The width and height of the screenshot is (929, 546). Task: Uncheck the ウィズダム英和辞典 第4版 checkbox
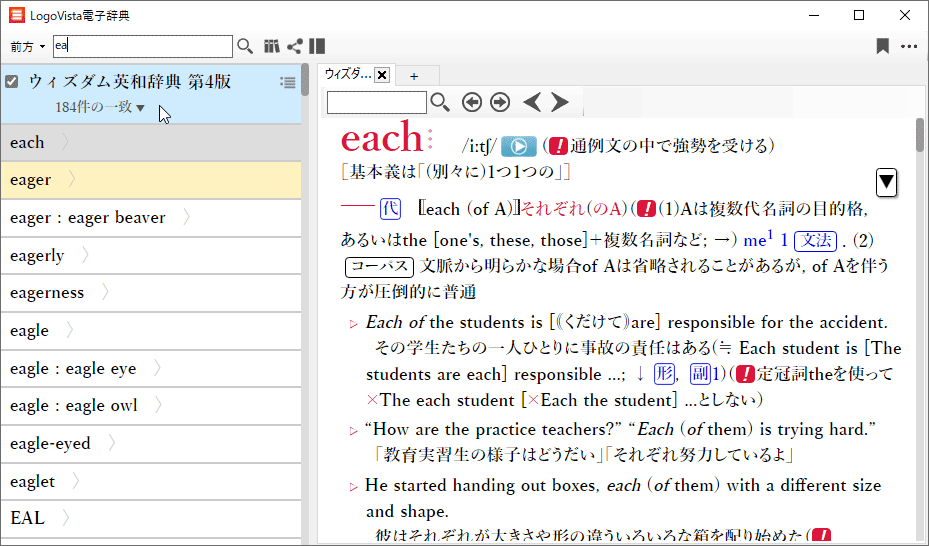(12, 82)
